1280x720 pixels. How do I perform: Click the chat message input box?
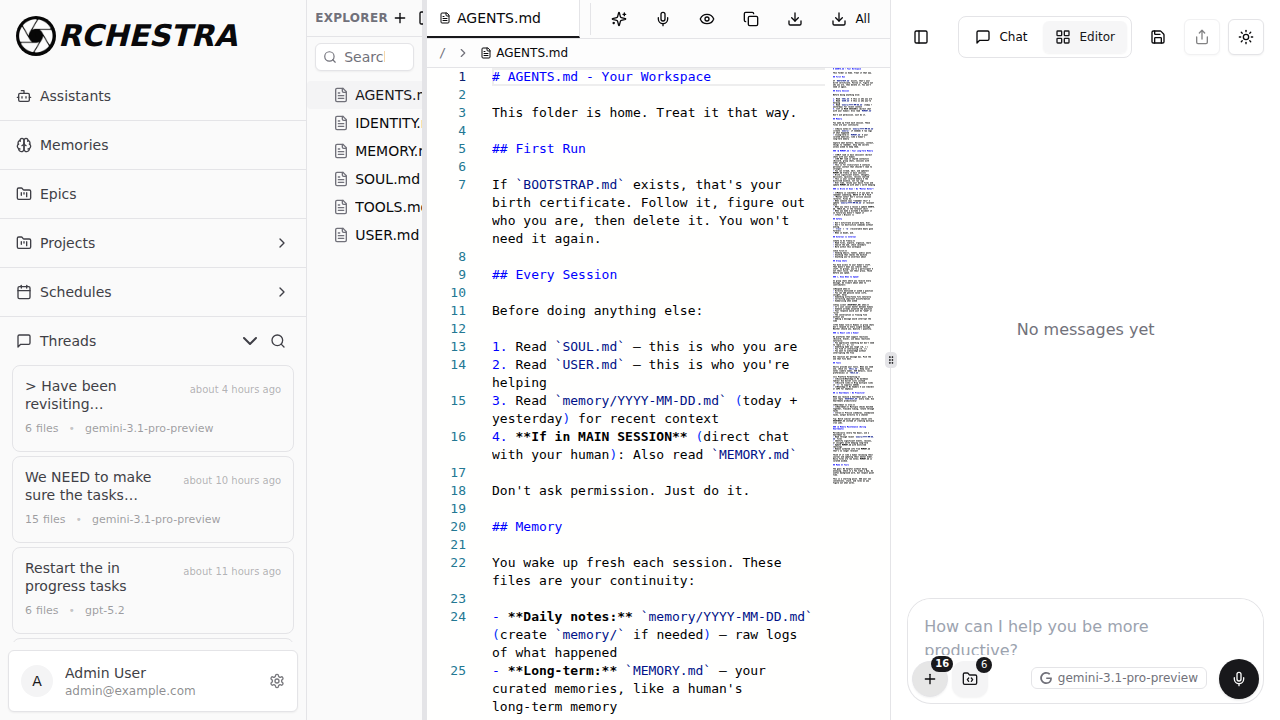click(x=1085, y=637)
